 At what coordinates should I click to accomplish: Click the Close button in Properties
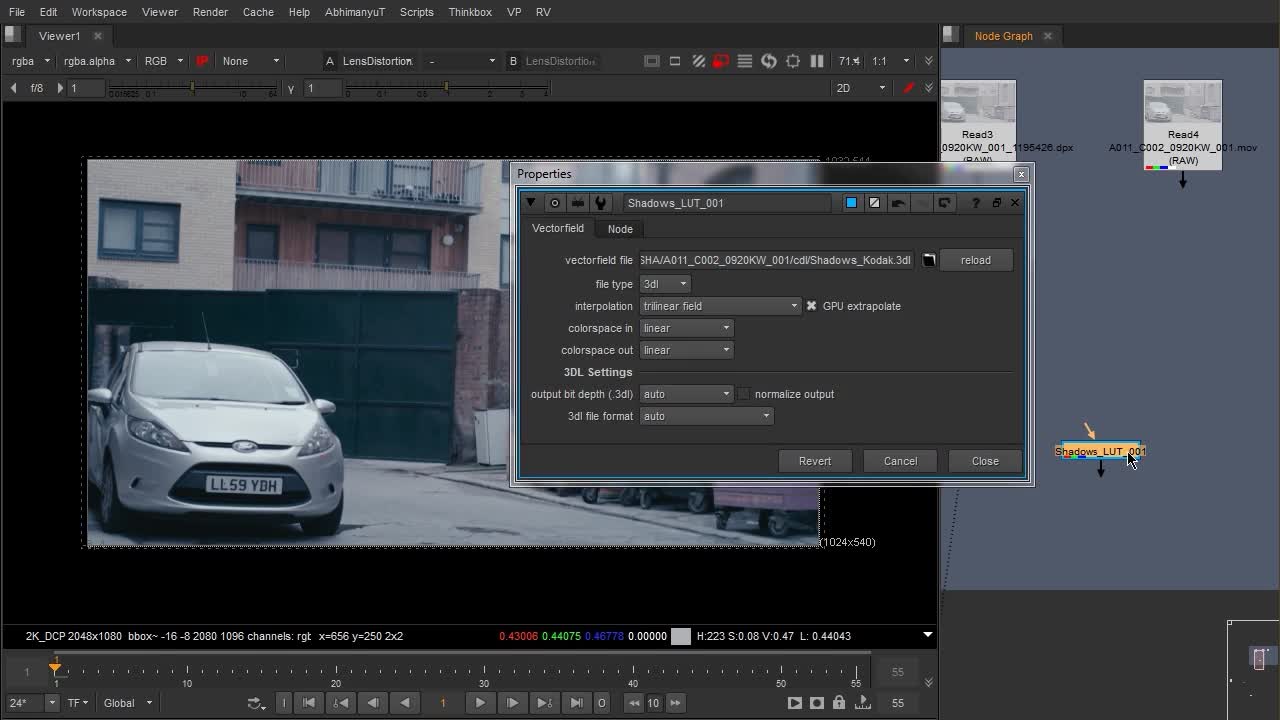click(985, 461)
